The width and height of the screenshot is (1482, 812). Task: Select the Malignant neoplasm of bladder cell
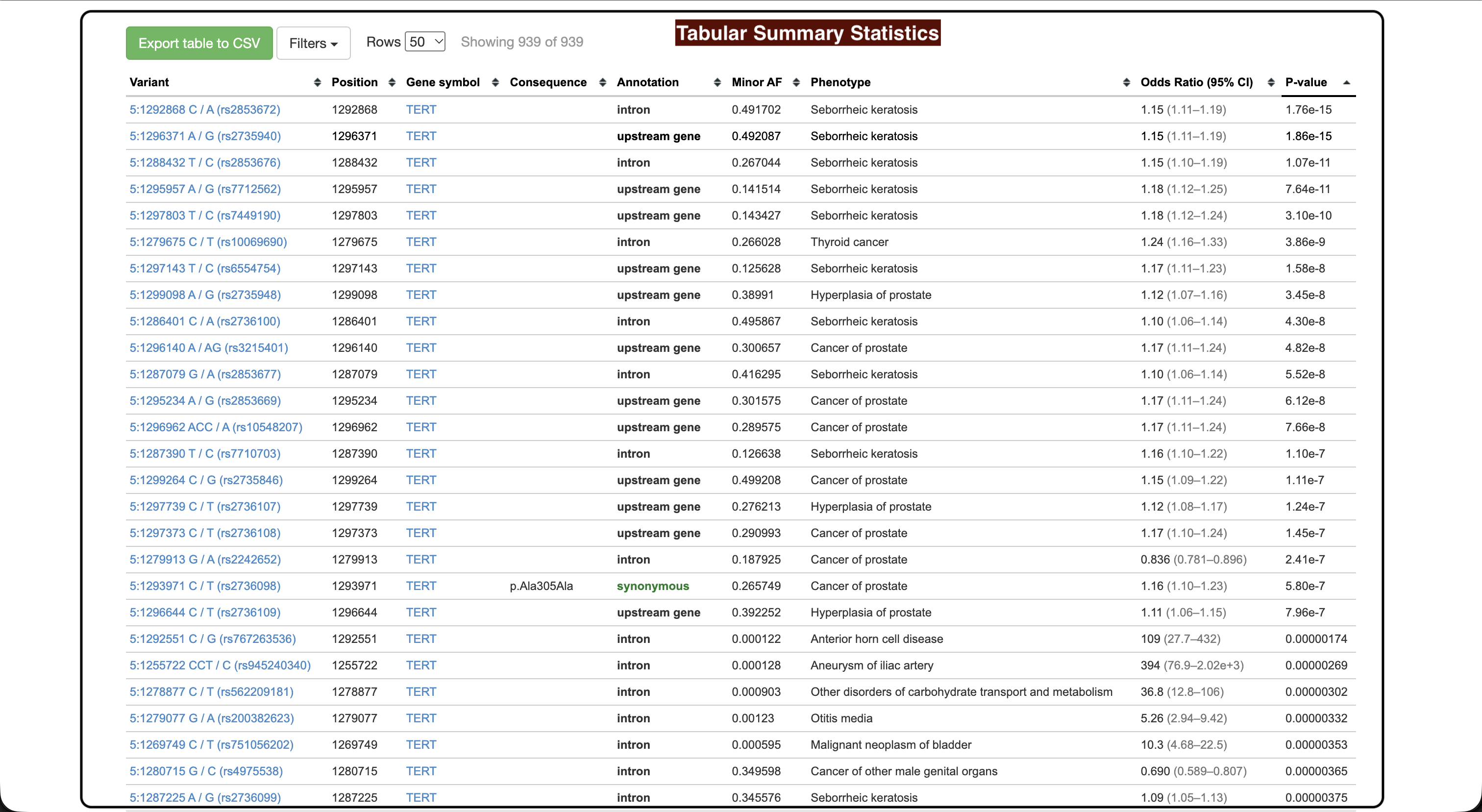pyautogui.click(x=890, y=745)
